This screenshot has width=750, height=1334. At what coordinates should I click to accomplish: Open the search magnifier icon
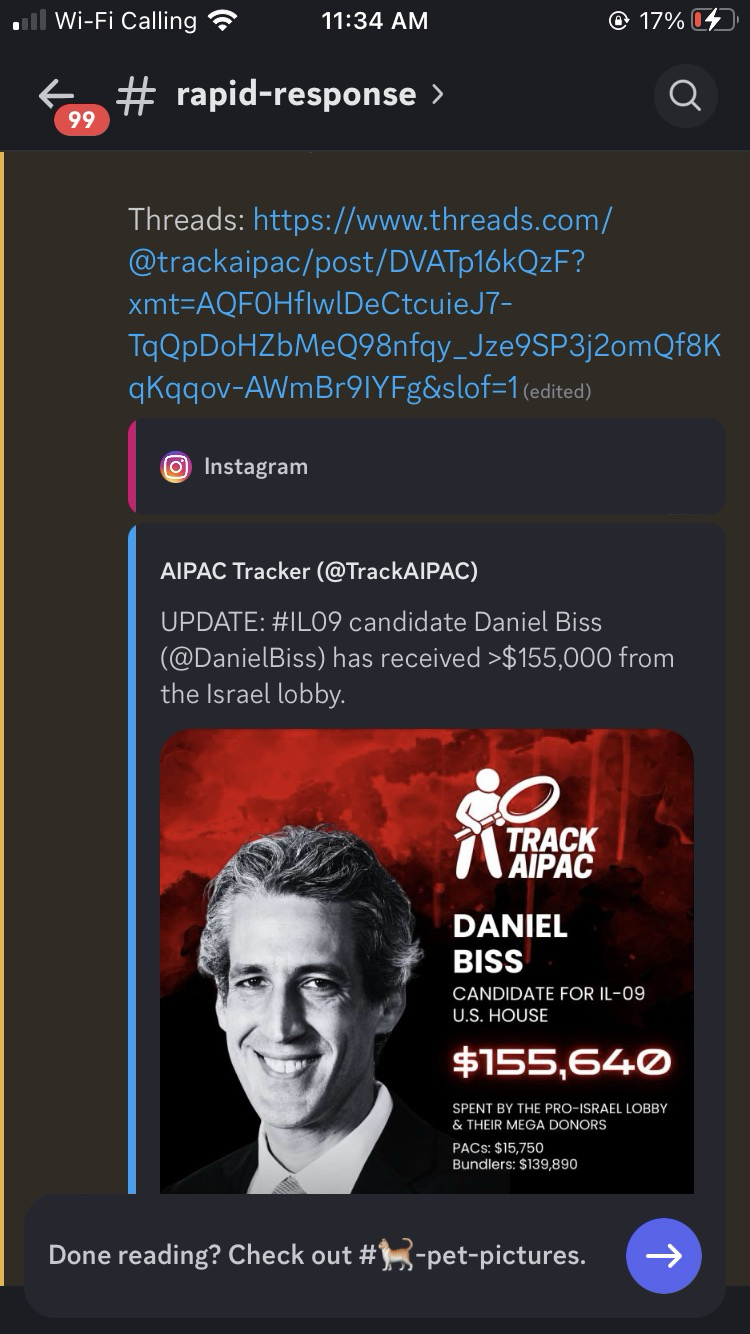point(685,96)
